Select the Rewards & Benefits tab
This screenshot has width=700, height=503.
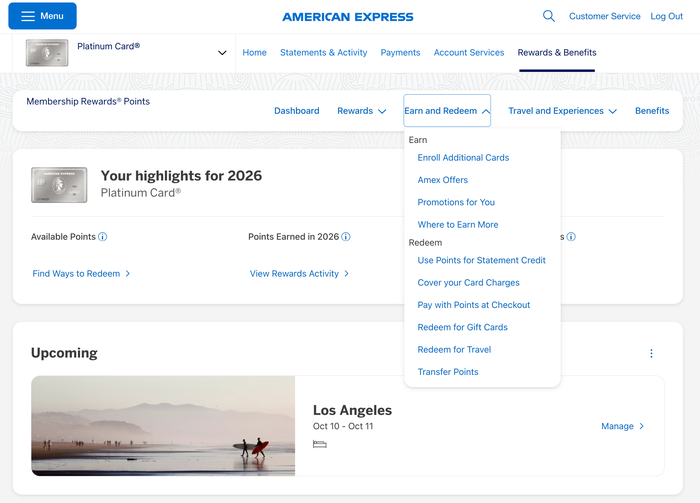[x=557, y=53]
